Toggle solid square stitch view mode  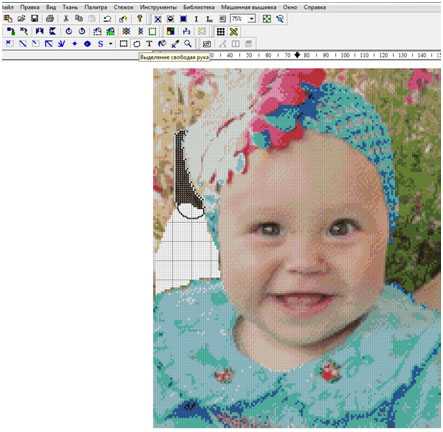183,19
